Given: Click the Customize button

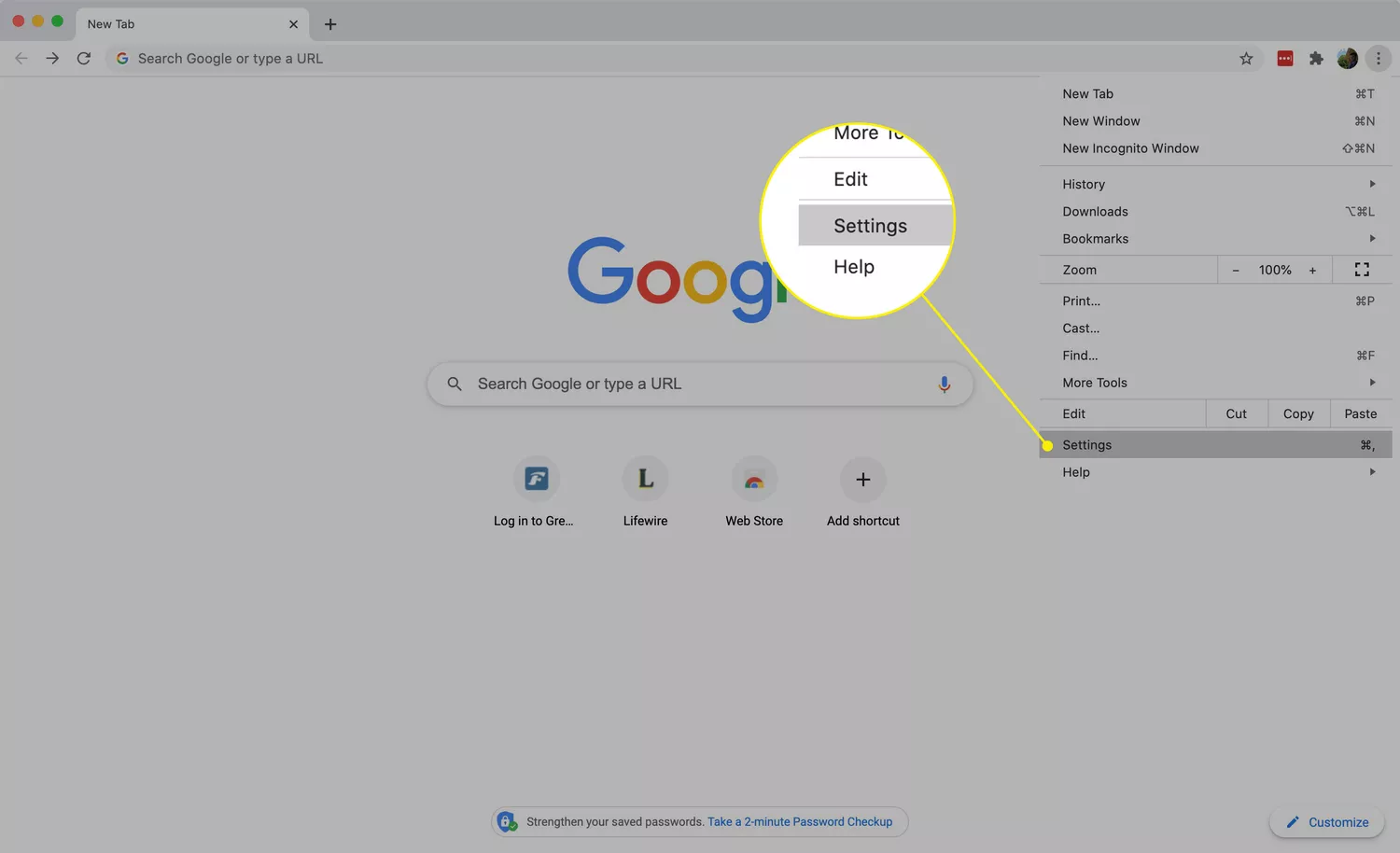Looking at the screenshot, I should 1326,822.
